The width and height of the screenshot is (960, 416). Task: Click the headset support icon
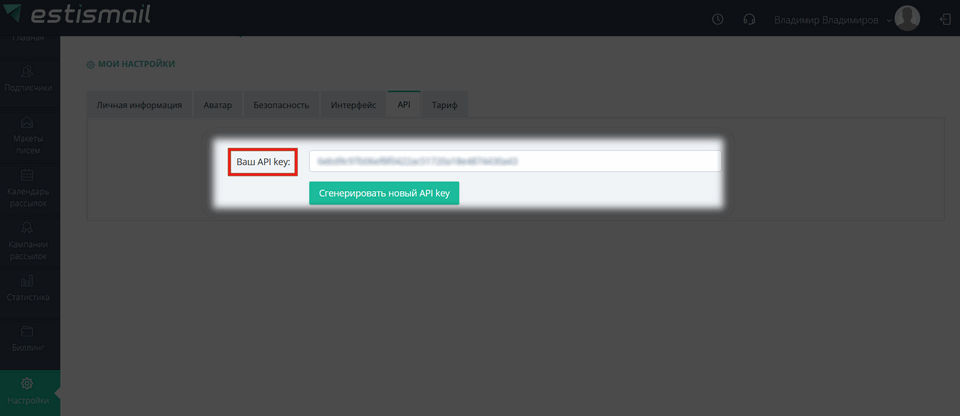(748, 19)
